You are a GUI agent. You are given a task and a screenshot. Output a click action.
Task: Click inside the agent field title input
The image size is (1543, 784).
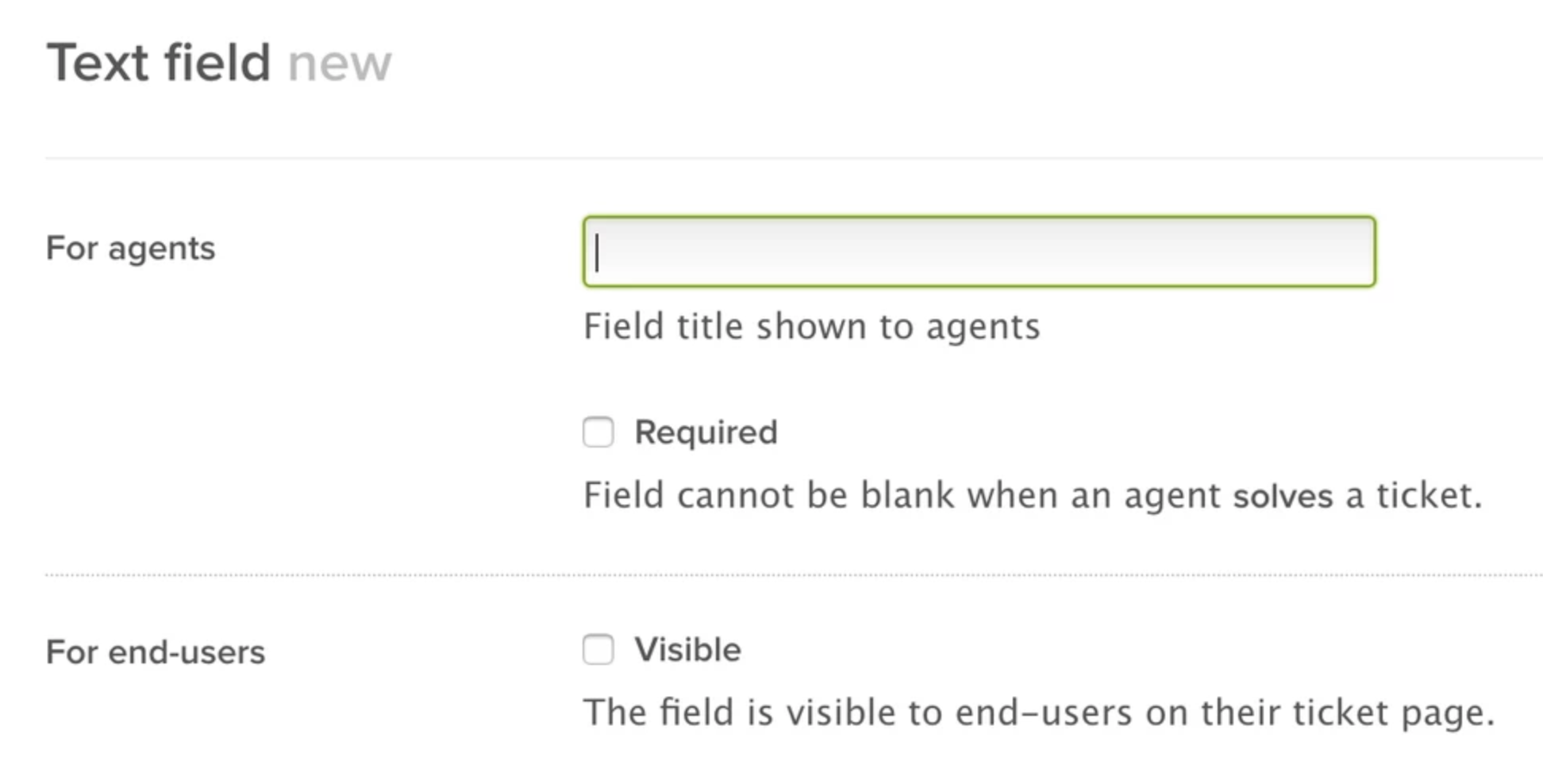coord(976,250)
